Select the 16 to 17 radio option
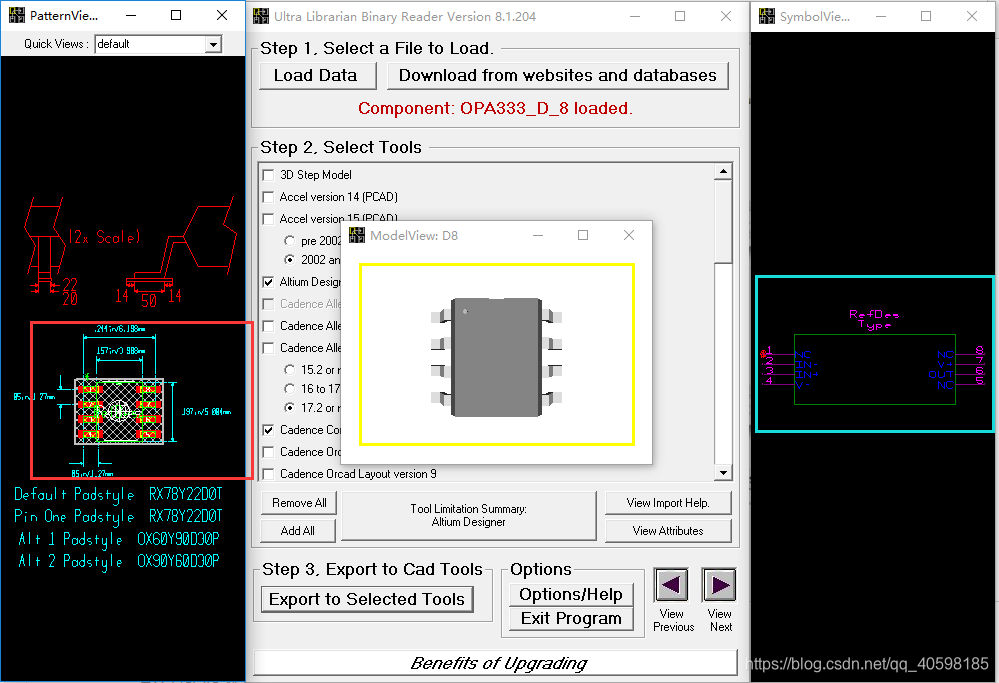The height and width of the screenshot is (683, 999). [289, 389]
